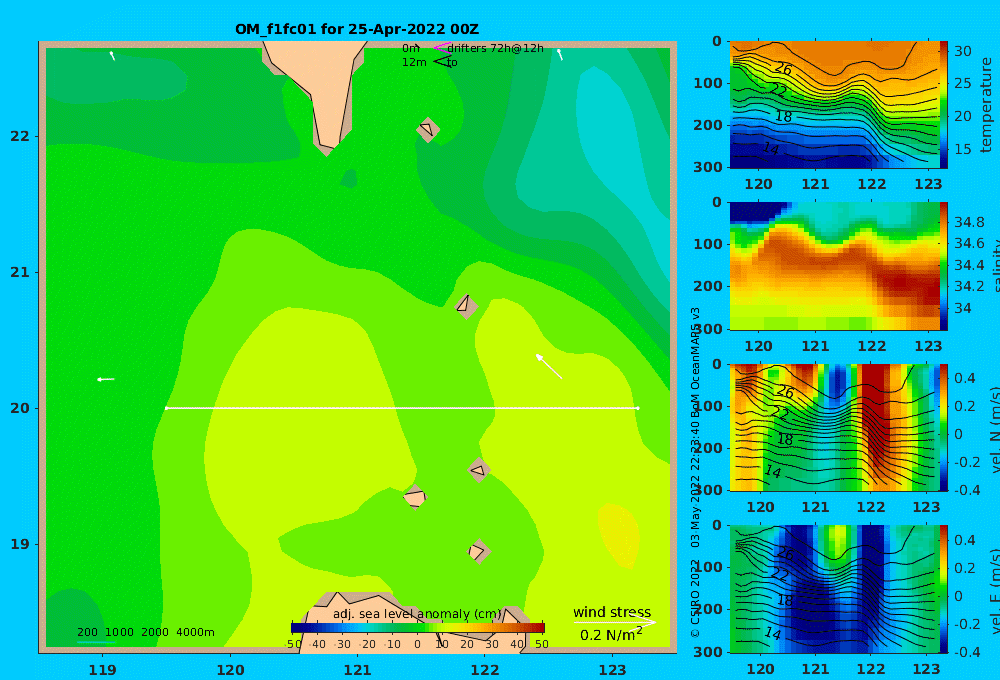Click main map longitude label 121

point(358,670)
